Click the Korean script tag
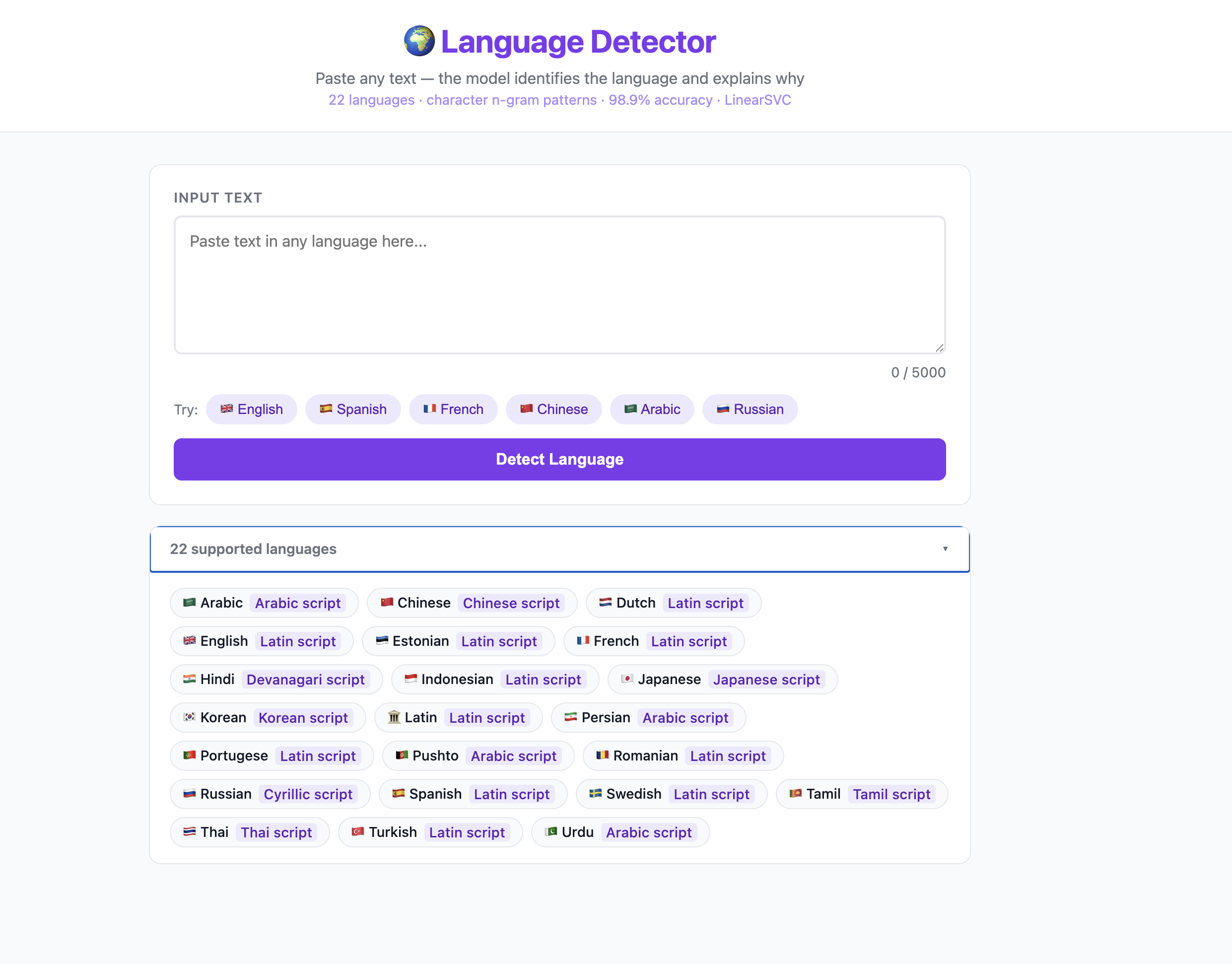 point(303,717)
